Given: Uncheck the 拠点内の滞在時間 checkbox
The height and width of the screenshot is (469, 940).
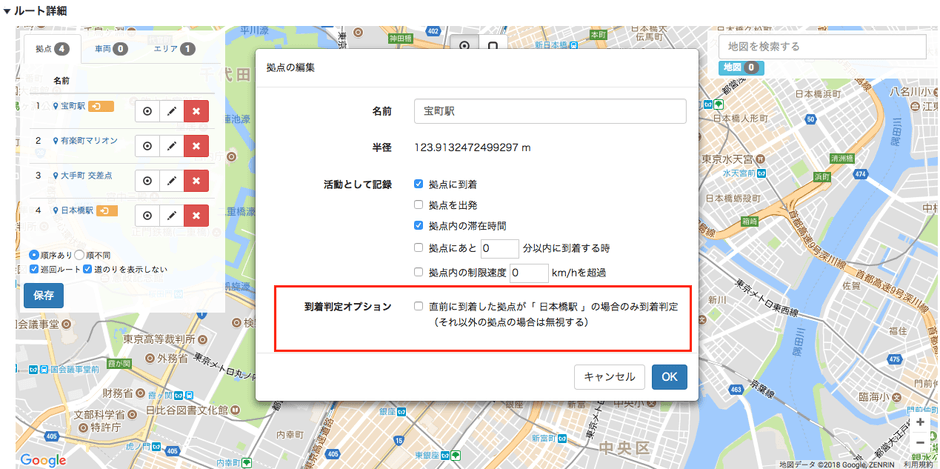Looking at the screenshot, I should pos(419,225).
